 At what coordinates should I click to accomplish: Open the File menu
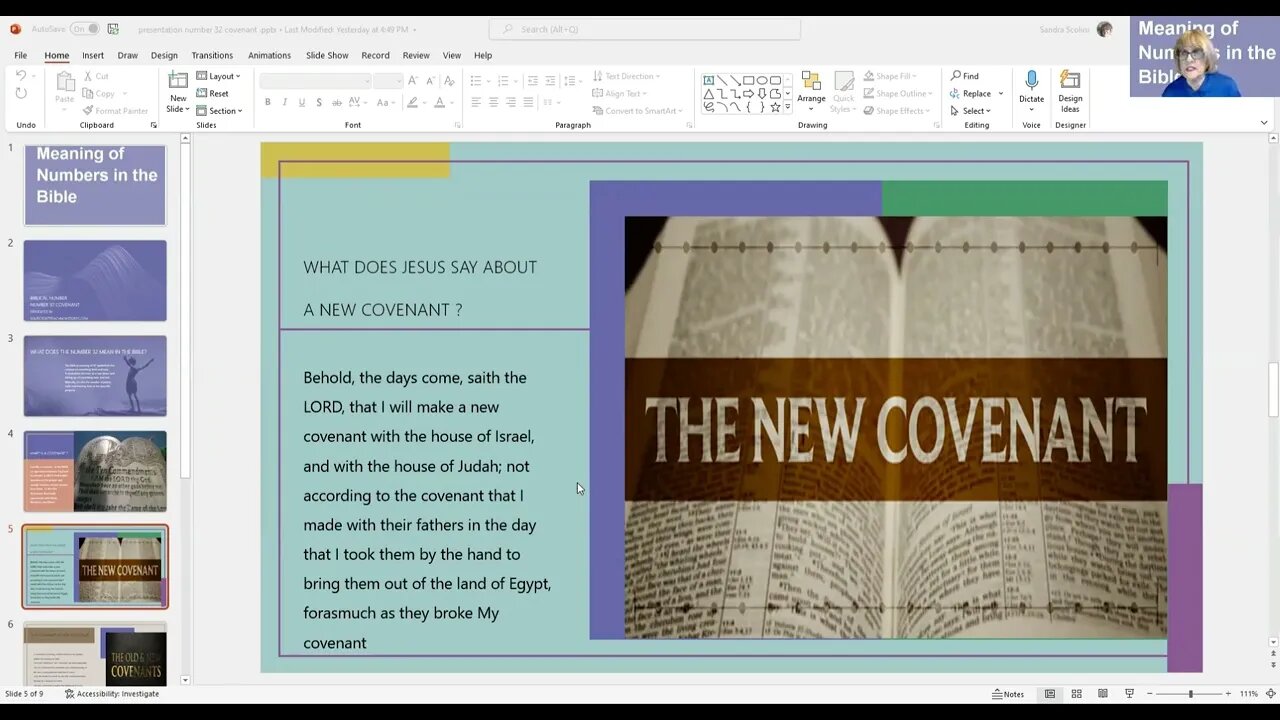coord(20,55)
